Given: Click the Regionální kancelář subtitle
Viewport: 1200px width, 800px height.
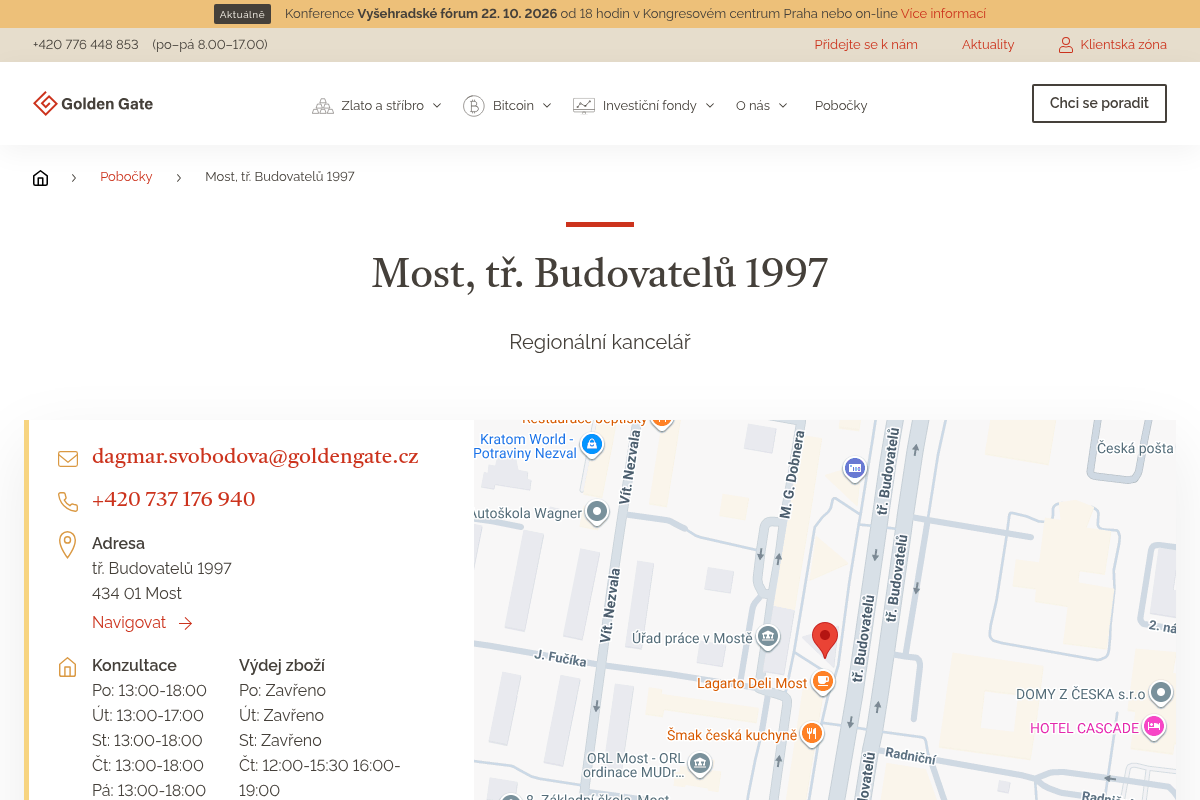Looking at the screenshot, I should (600, 342).
